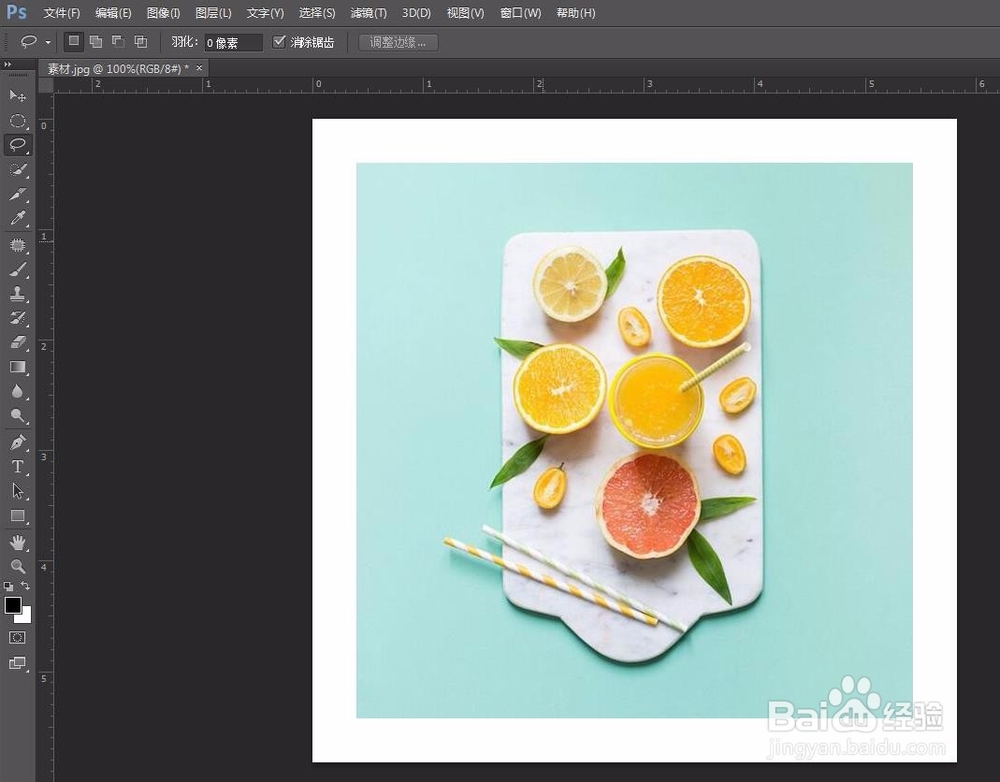Click the 调整边缘 refine edge button
Image resolution: width=1000 pixels, height=782 pixels.
pos(398,43)
